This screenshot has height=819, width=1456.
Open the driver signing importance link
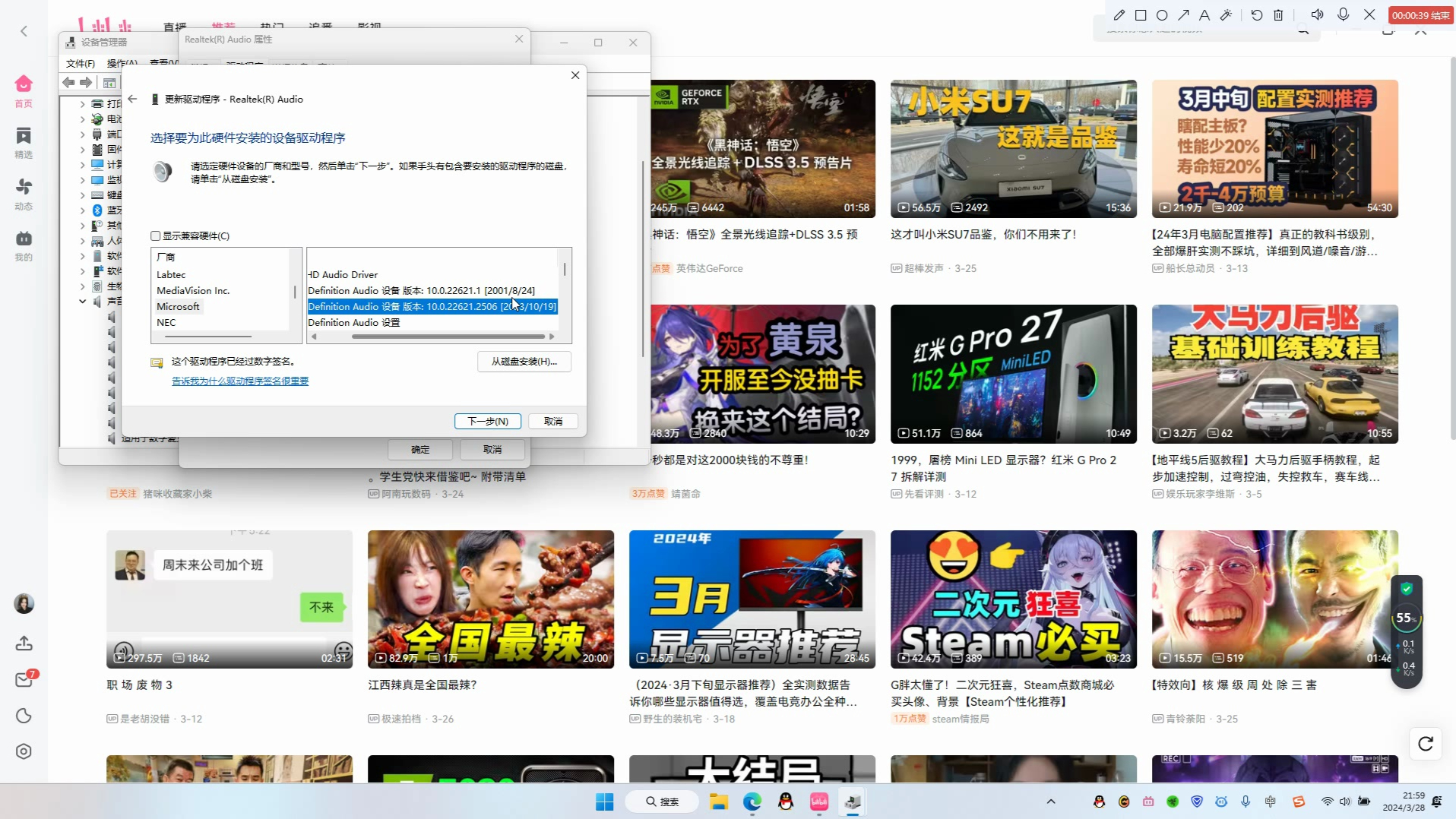240,381
